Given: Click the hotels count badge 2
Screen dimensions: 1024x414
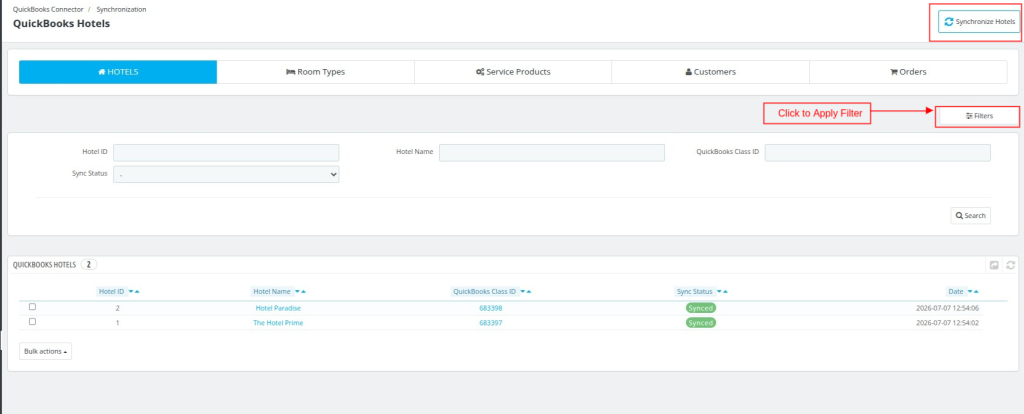Looking at the screenshot, I should click(x=89, y=264).
